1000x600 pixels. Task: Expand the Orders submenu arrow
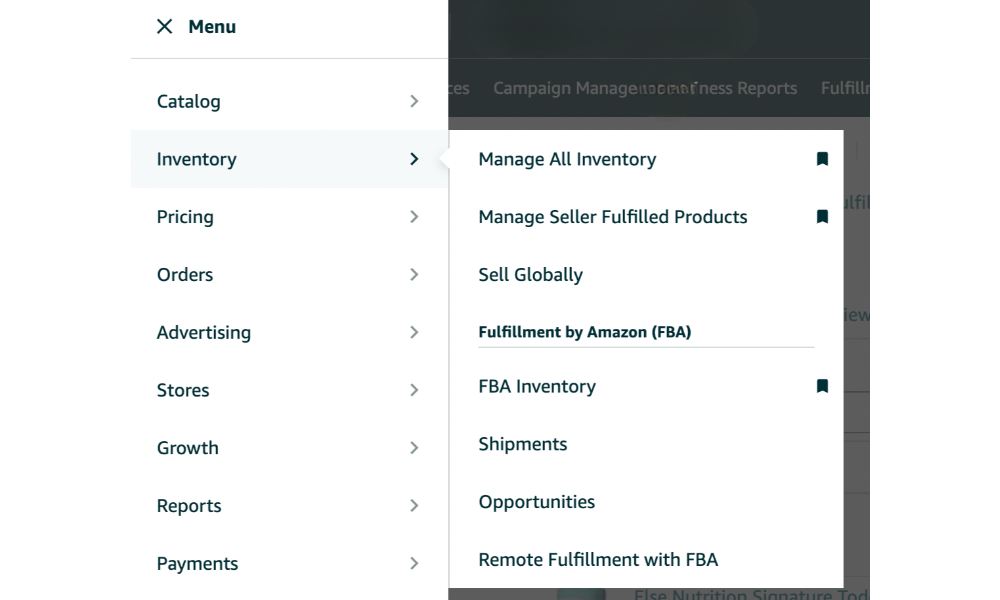[x=414, y=275]
